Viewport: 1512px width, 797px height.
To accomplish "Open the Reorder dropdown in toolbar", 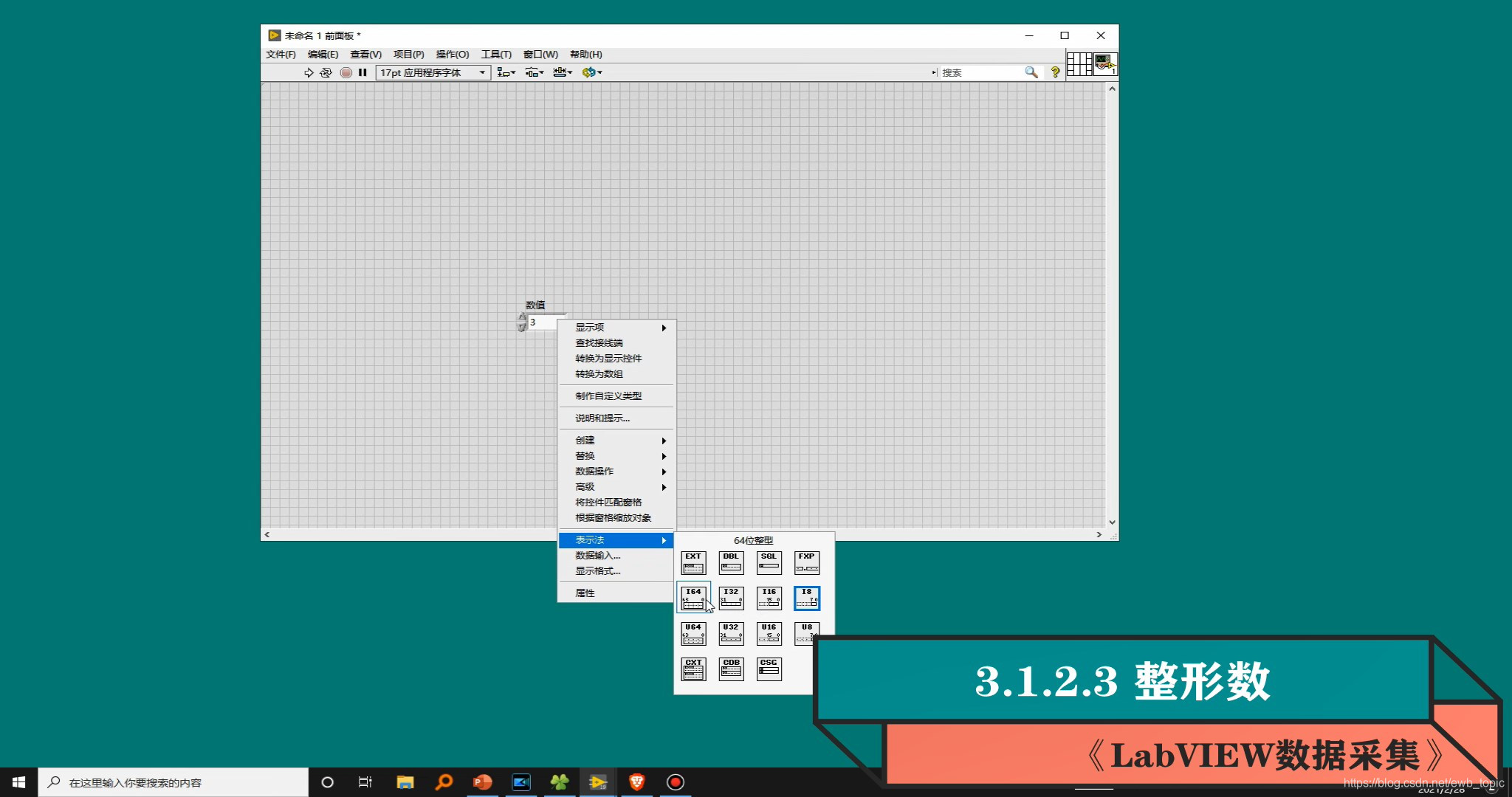I will point(592,72).
